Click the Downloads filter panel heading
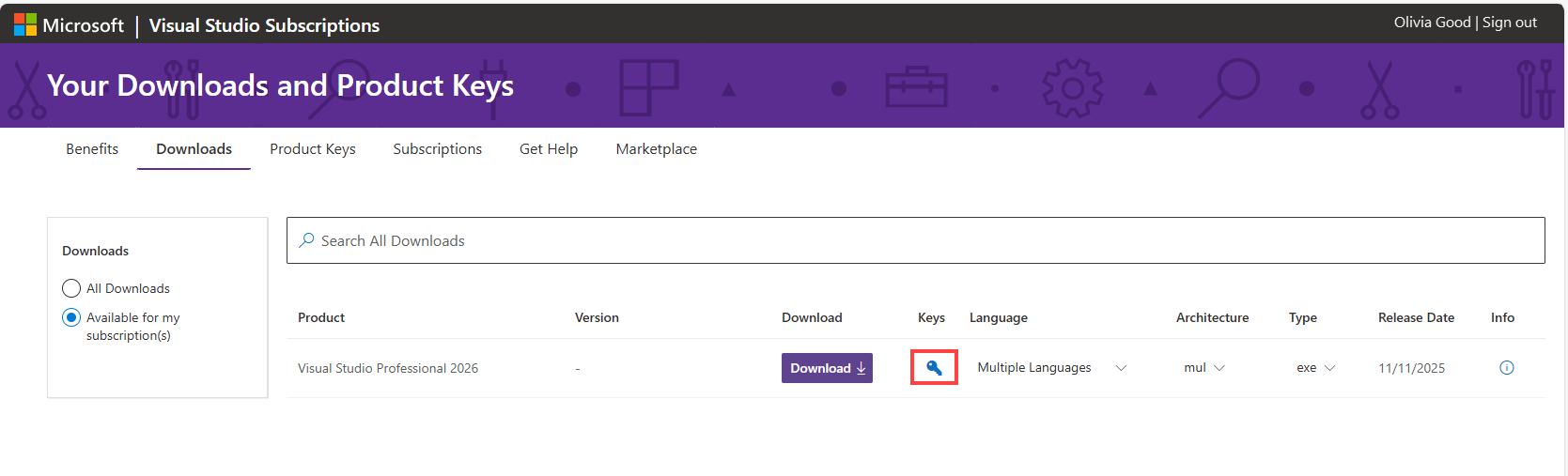The height and width of the screenshot is (476, 1568). [x=95, y=251]
